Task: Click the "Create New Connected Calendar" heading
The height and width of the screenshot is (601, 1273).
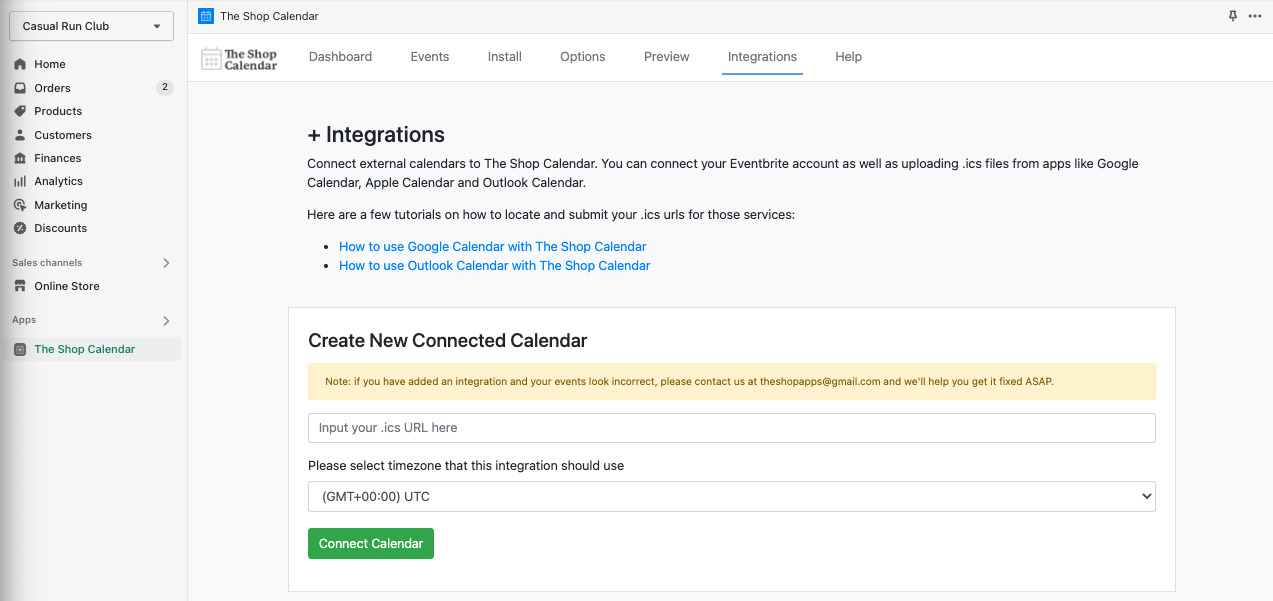Action: click(x=448, y=341)
